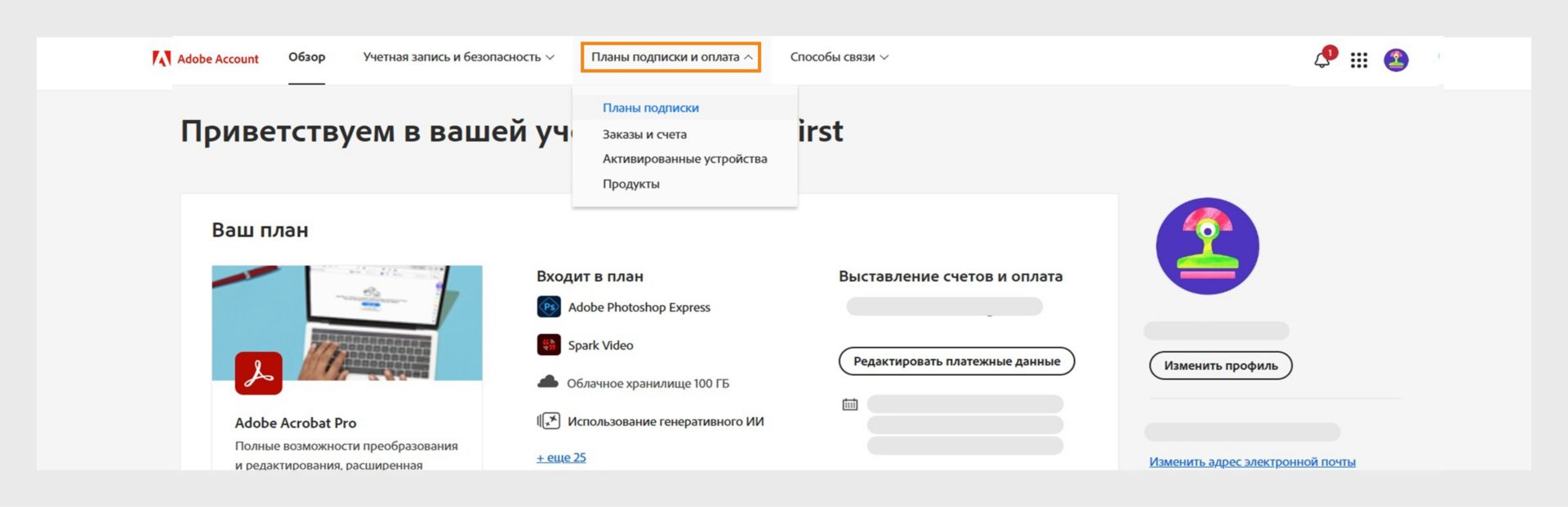Image resolution: width=1568 pixels, height=507 pixels.
Task: Click the cloud storage icon
Action: pyautogui.click(x=548, y=382)
